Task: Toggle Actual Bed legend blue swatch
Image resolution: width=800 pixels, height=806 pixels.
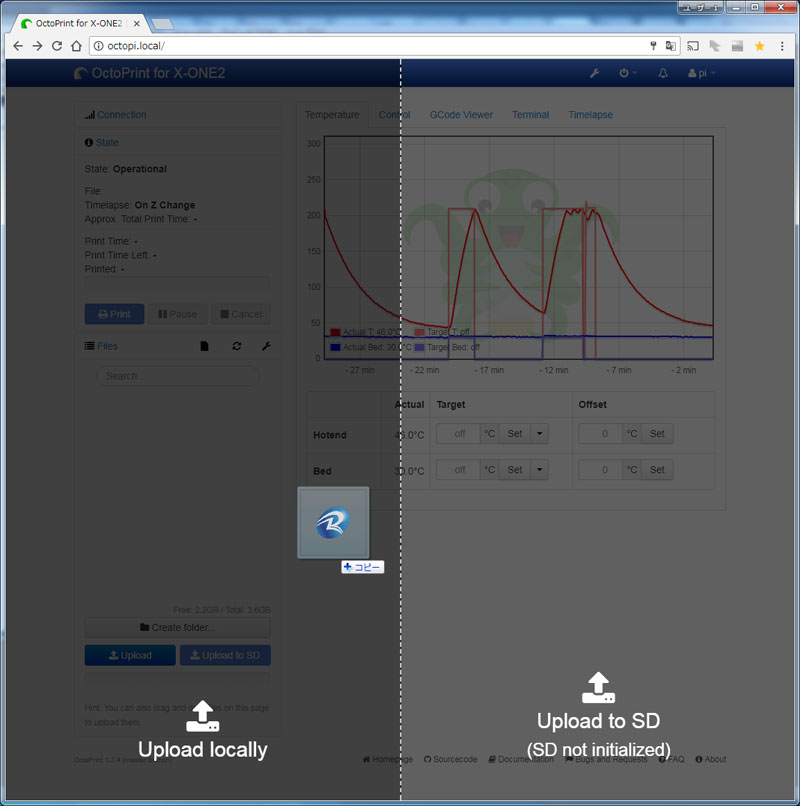Action: point(335,347)
